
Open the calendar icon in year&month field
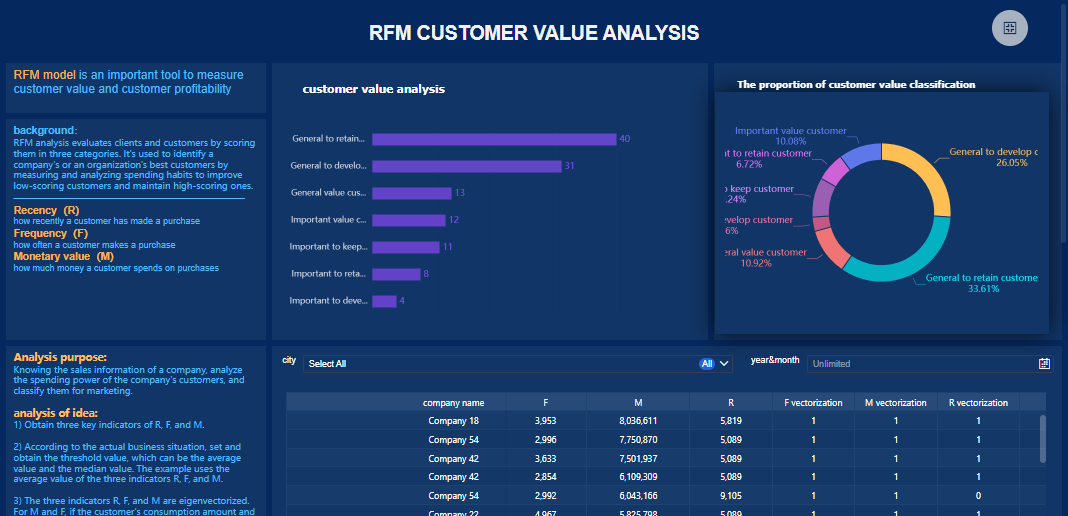(x=1044, y=364)
